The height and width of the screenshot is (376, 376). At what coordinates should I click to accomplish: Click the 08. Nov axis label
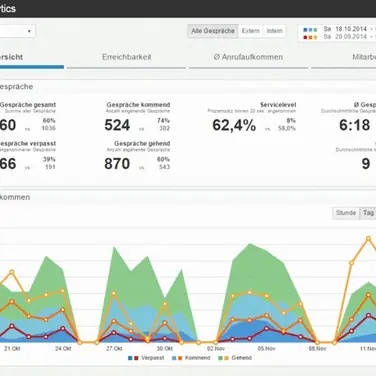coord(317,349)
